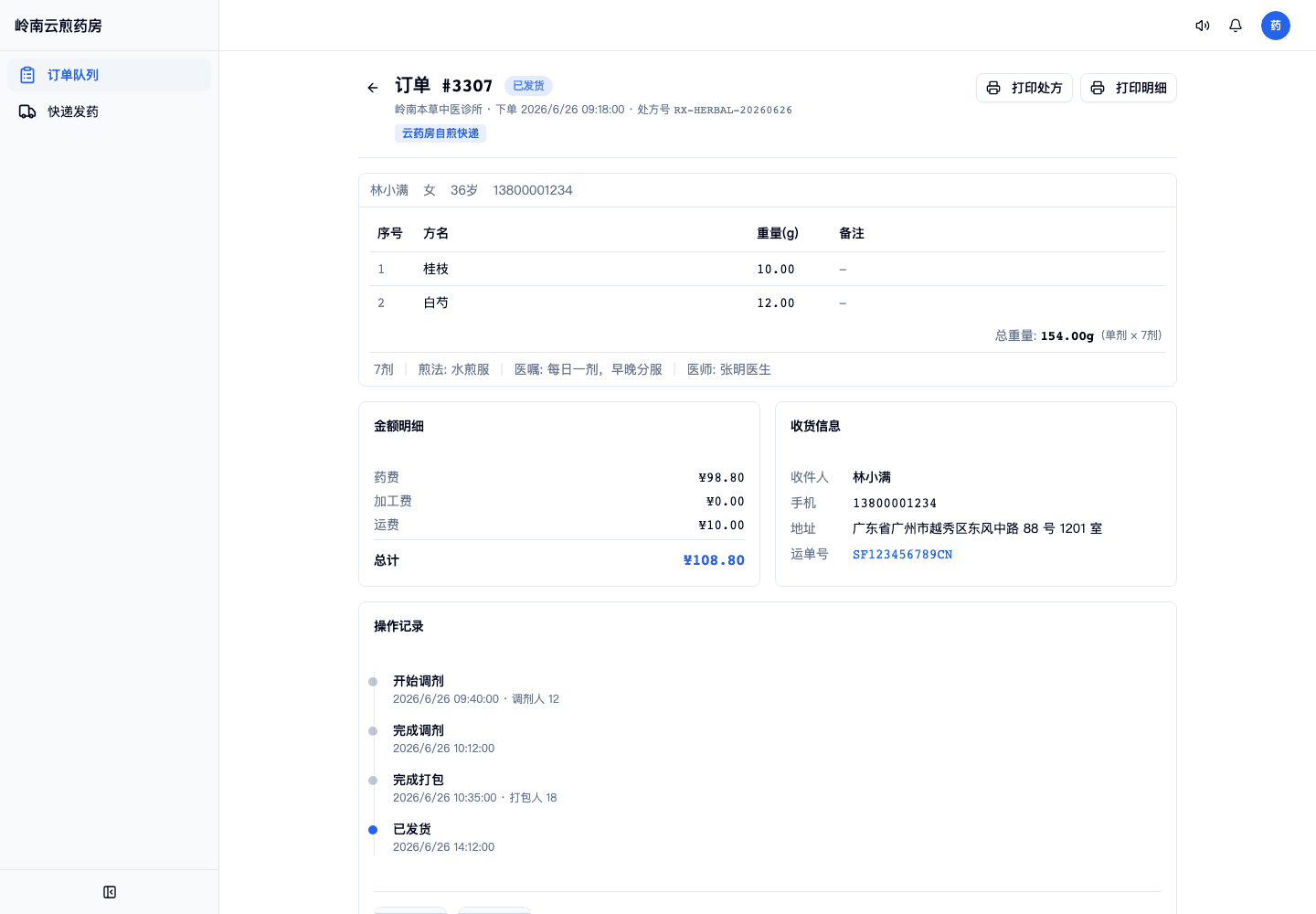Image resolution: width=1316 pixels, height=914 pixels.
Task: Select the 白芍 herb row name
Action: pos(436,303)
